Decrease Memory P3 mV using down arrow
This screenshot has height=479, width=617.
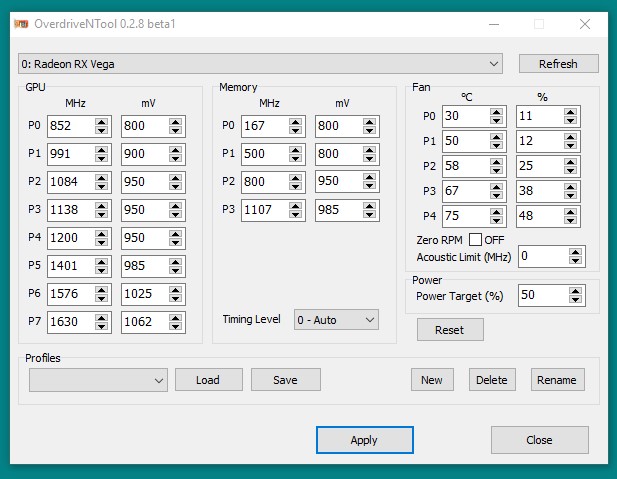pyautogui.click(x=369, y=215)
